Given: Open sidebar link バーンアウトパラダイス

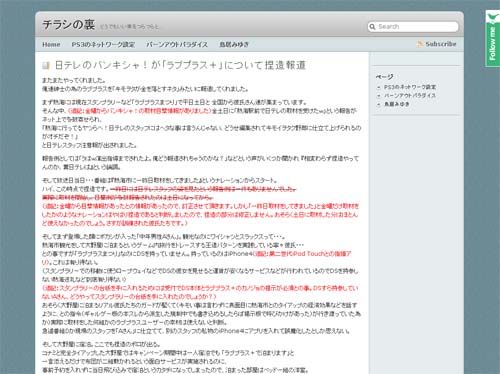Looking at the screenshot, I should point(410,96).
